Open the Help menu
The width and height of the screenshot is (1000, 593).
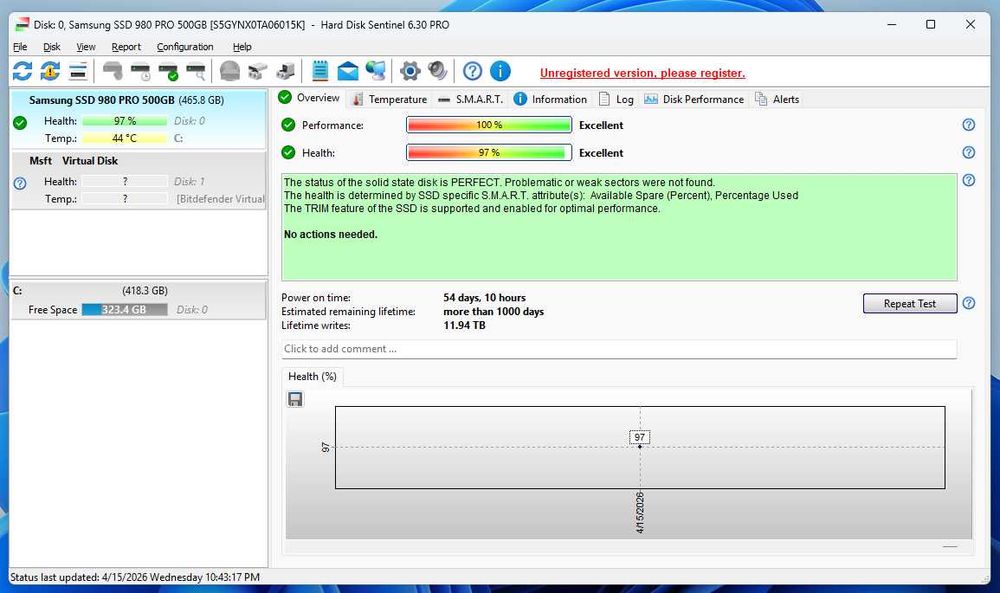242,47
